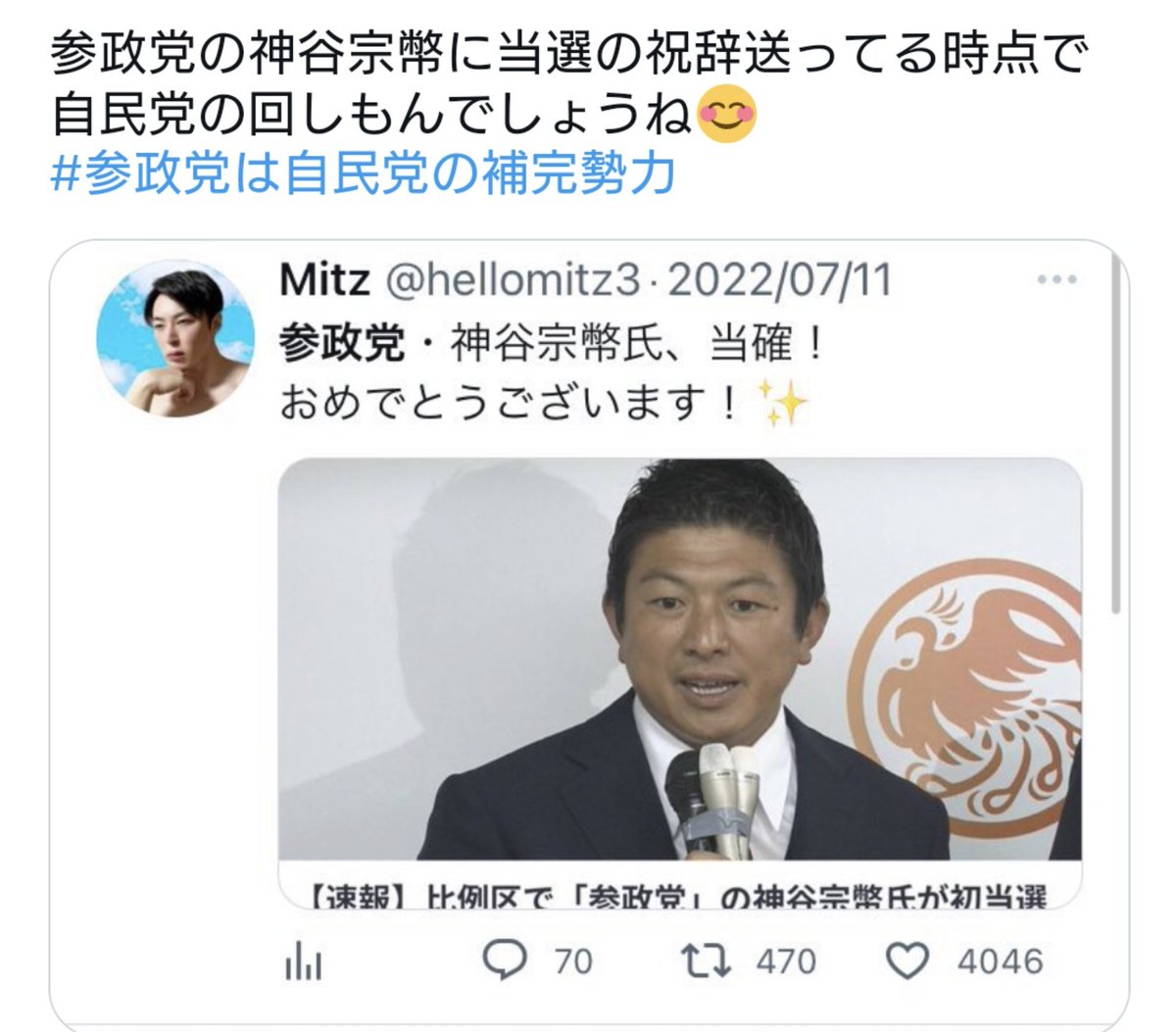Screen dimensions: 1176x1032
Task: Click the like count 4046
Action: (x=1000, y=962)
